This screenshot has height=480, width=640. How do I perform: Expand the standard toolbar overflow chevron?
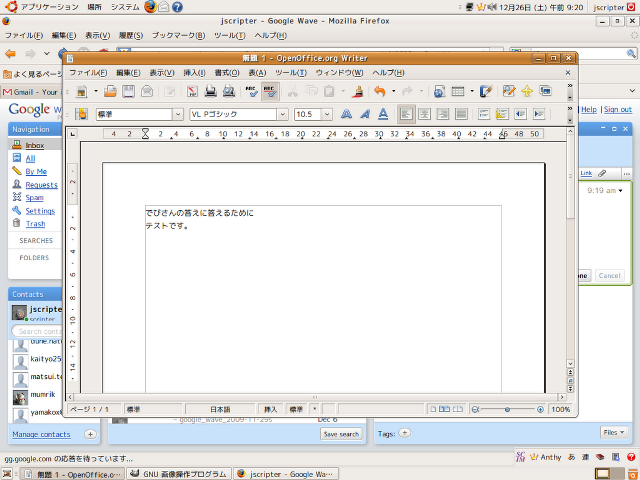coord(570,86)
